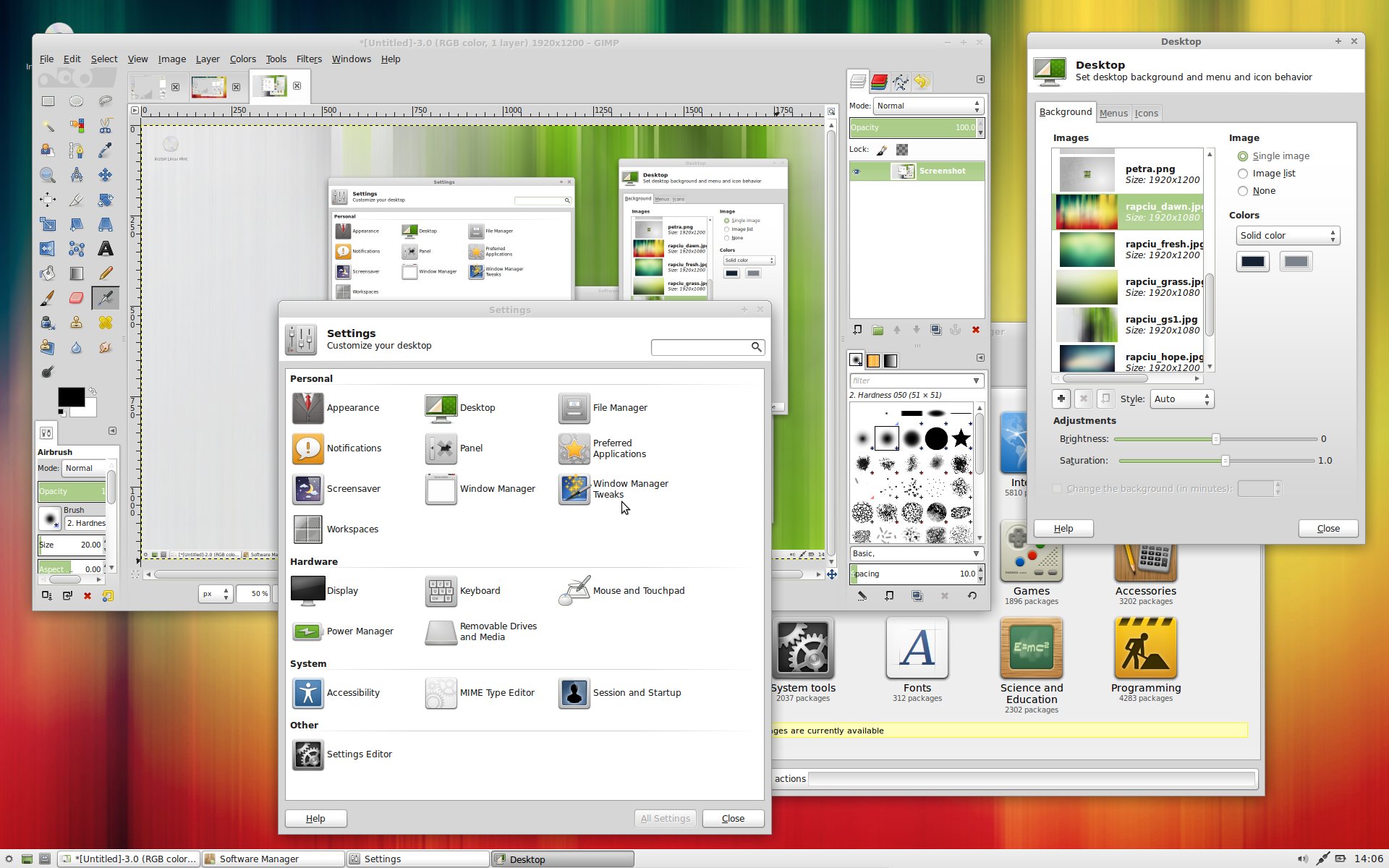Select rapciu_fresh.jpg wallpaper thumbnail

point(1087,250)
